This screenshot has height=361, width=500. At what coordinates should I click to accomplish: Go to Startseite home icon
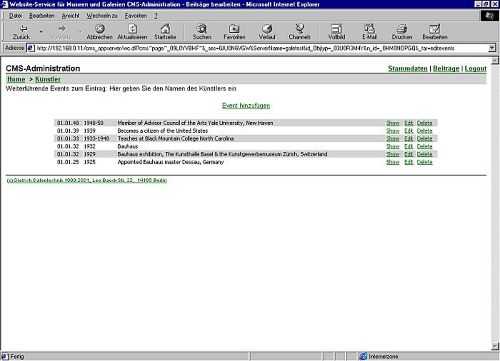tap(165, 29)
